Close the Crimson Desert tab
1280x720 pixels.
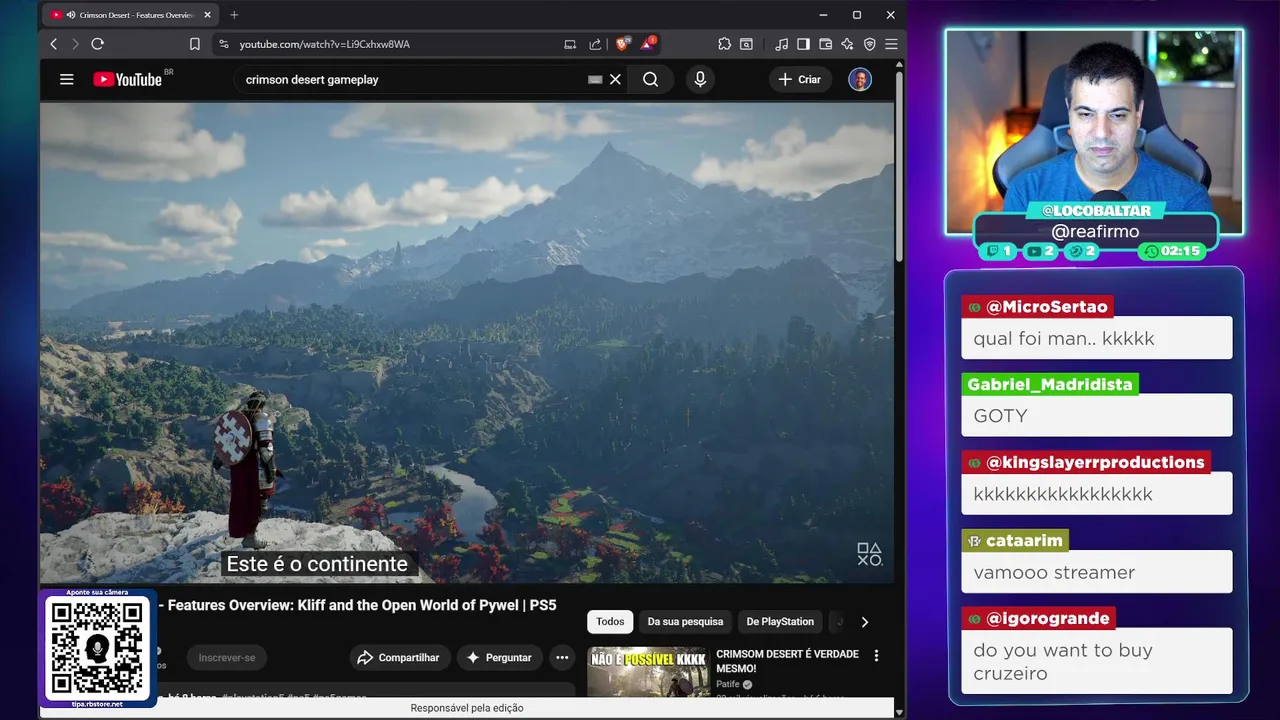[208, 15]
